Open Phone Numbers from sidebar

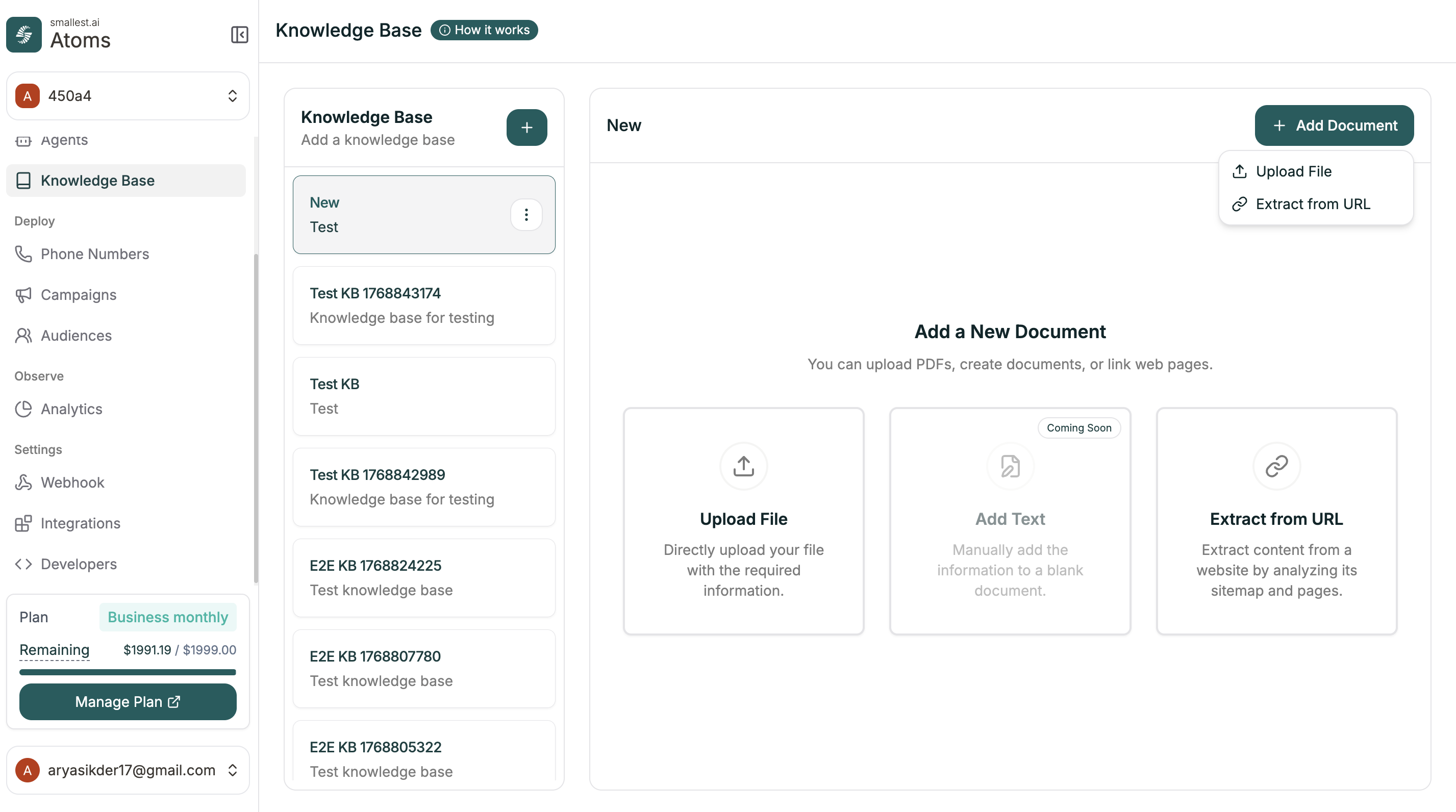pos(94,253)
